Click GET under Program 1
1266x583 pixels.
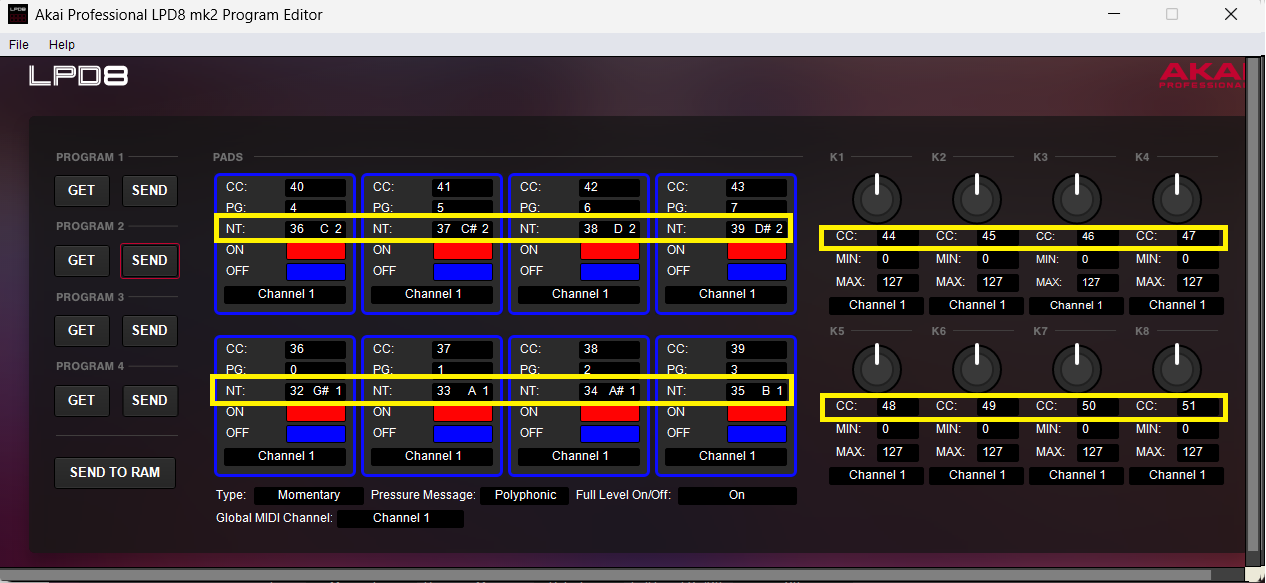coord(81,190)
